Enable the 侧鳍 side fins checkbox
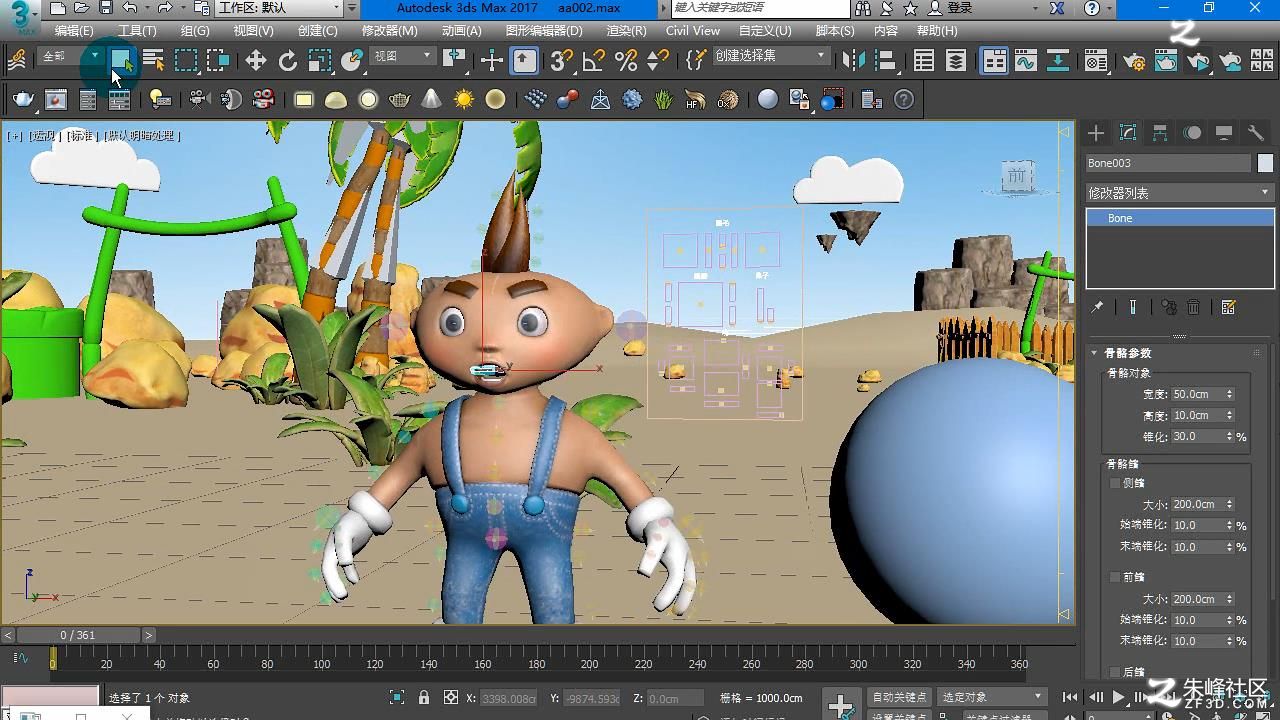The width and height of the screenshot is (1280, 720). [1116, 483]
